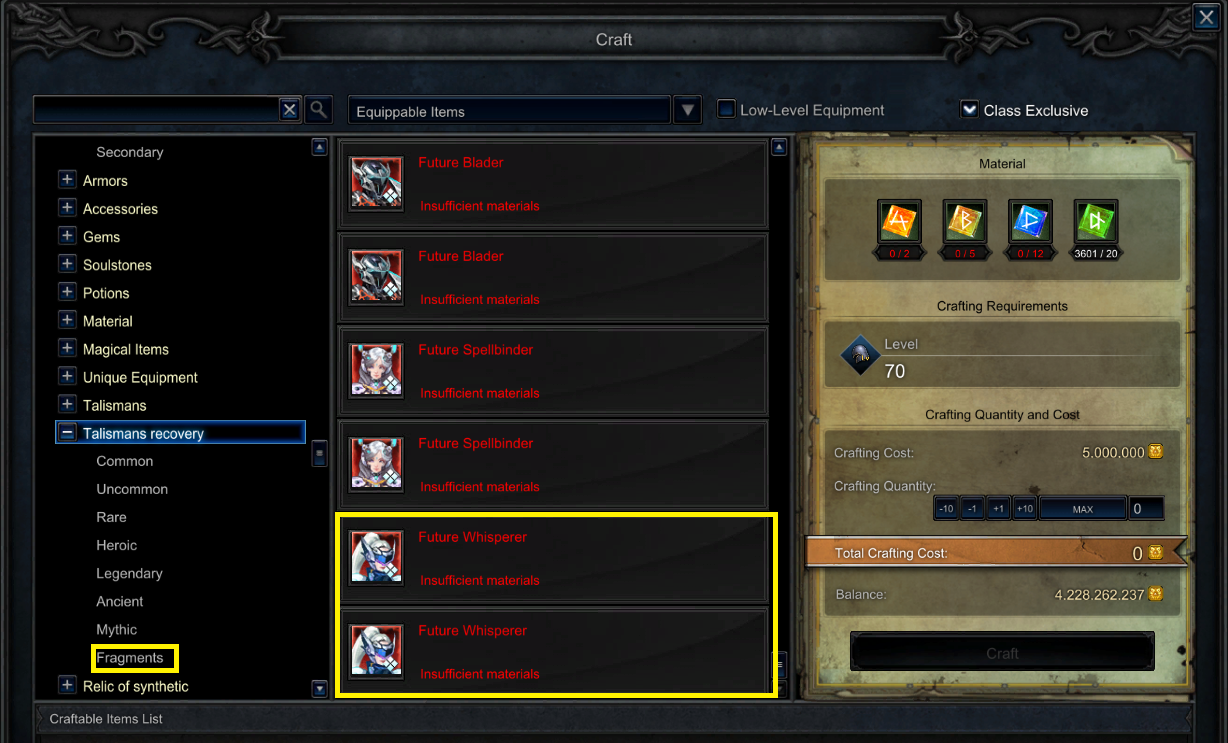Collapse the Talismans recovery category

point(67,433)
